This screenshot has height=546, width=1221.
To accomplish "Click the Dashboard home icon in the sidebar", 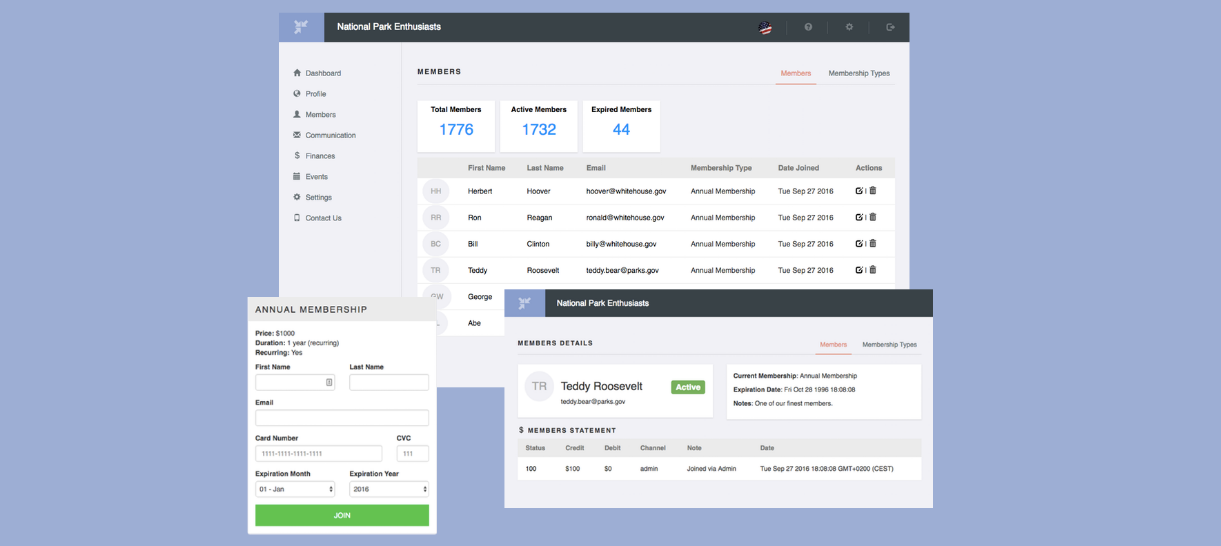I will 297,73.
